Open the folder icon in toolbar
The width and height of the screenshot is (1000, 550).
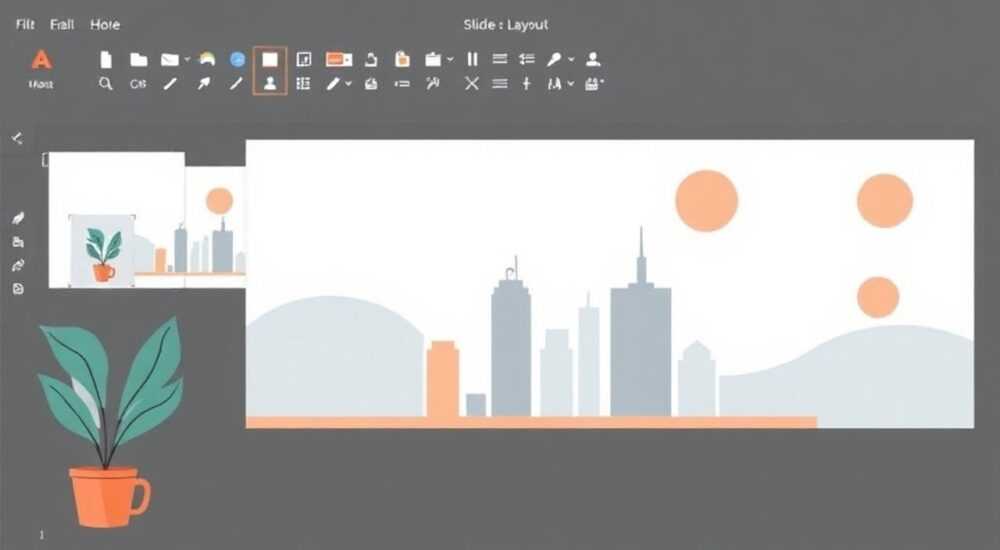(x=138, y=59)
